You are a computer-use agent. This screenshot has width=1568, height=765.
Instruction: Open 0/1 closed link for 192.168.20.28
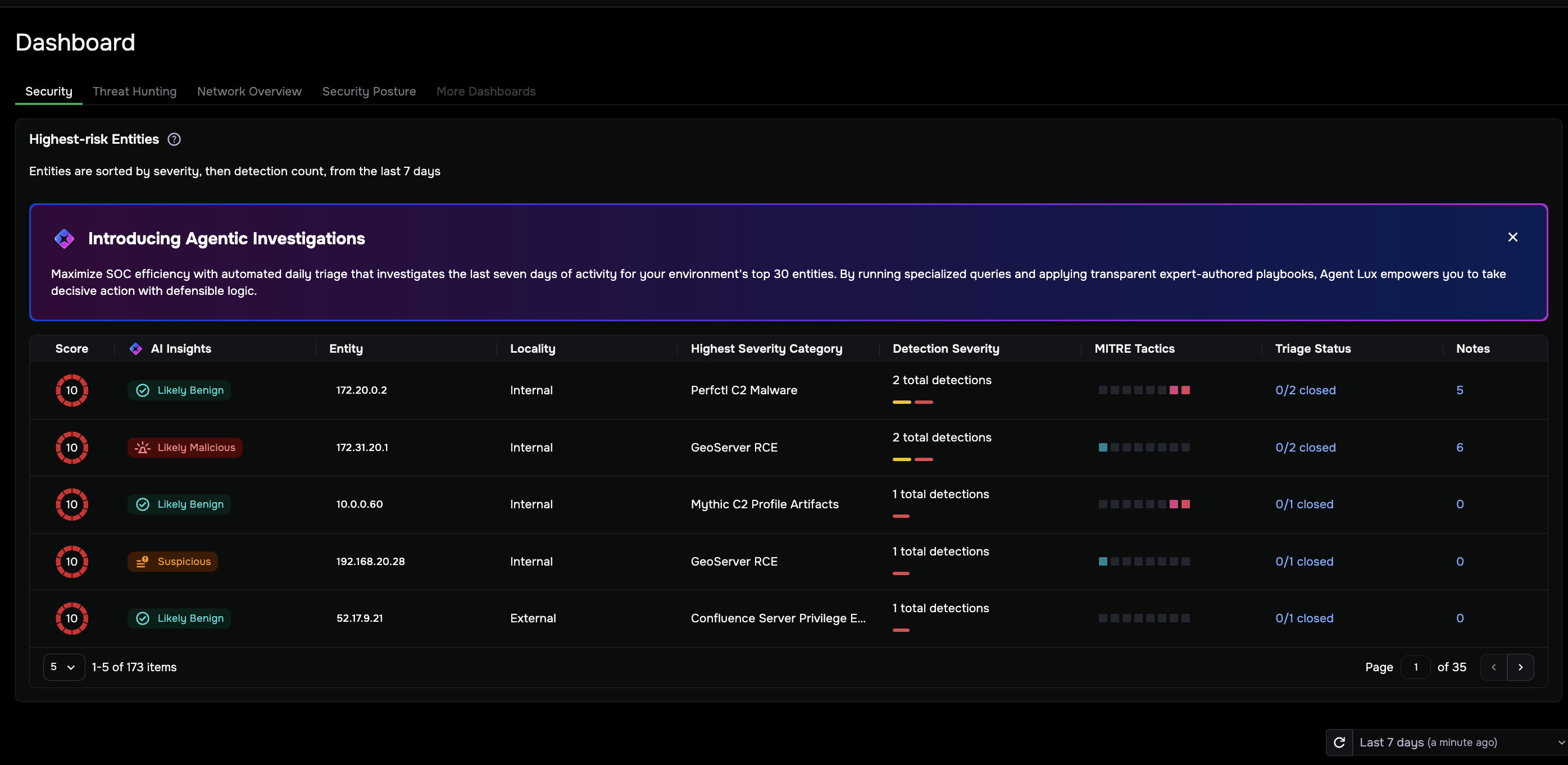coord(1305,561)
